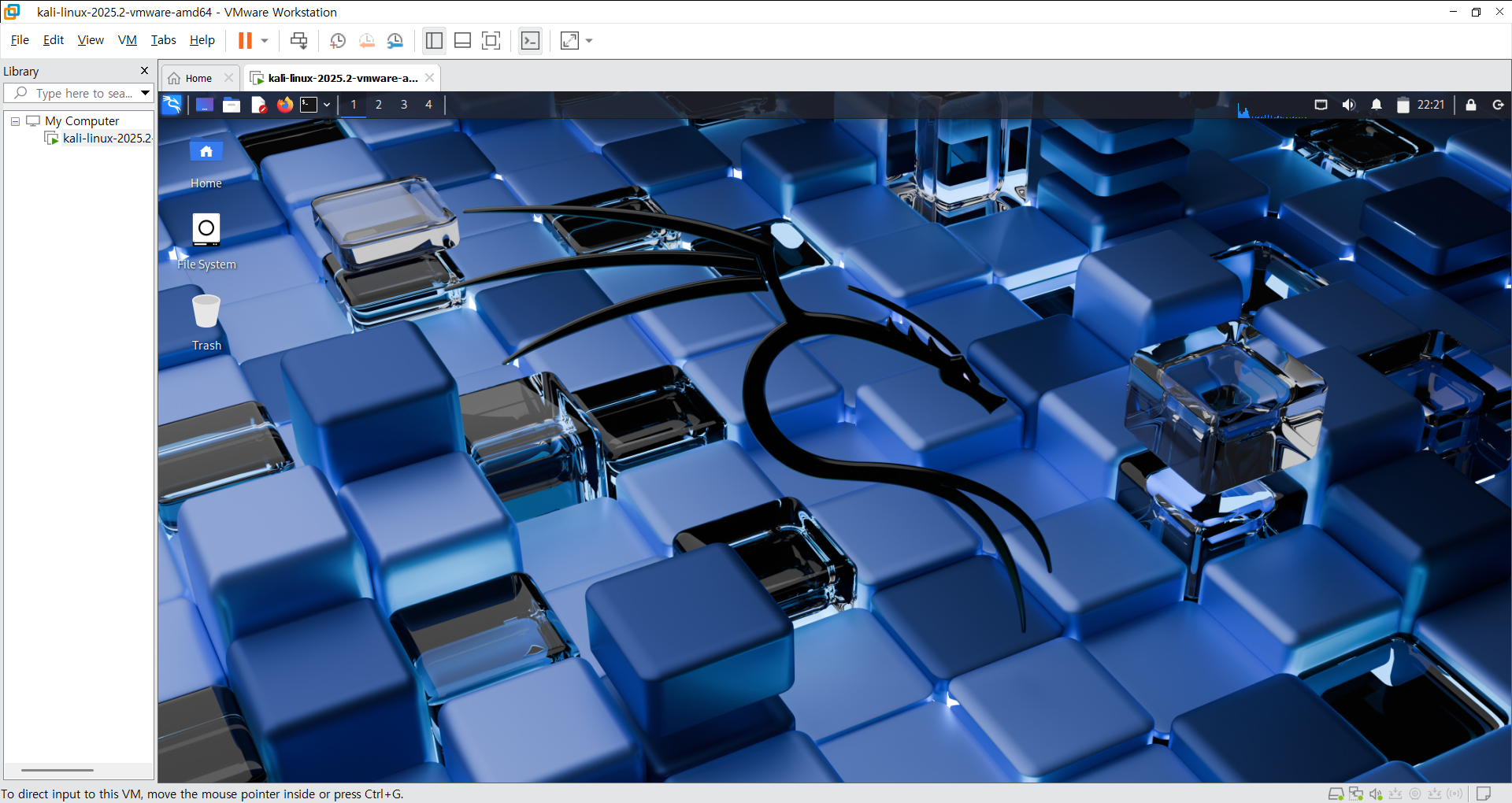Screen dimensions: 1512x803
Task: Open the Kali volume control icon
Action: [1349, 105]
